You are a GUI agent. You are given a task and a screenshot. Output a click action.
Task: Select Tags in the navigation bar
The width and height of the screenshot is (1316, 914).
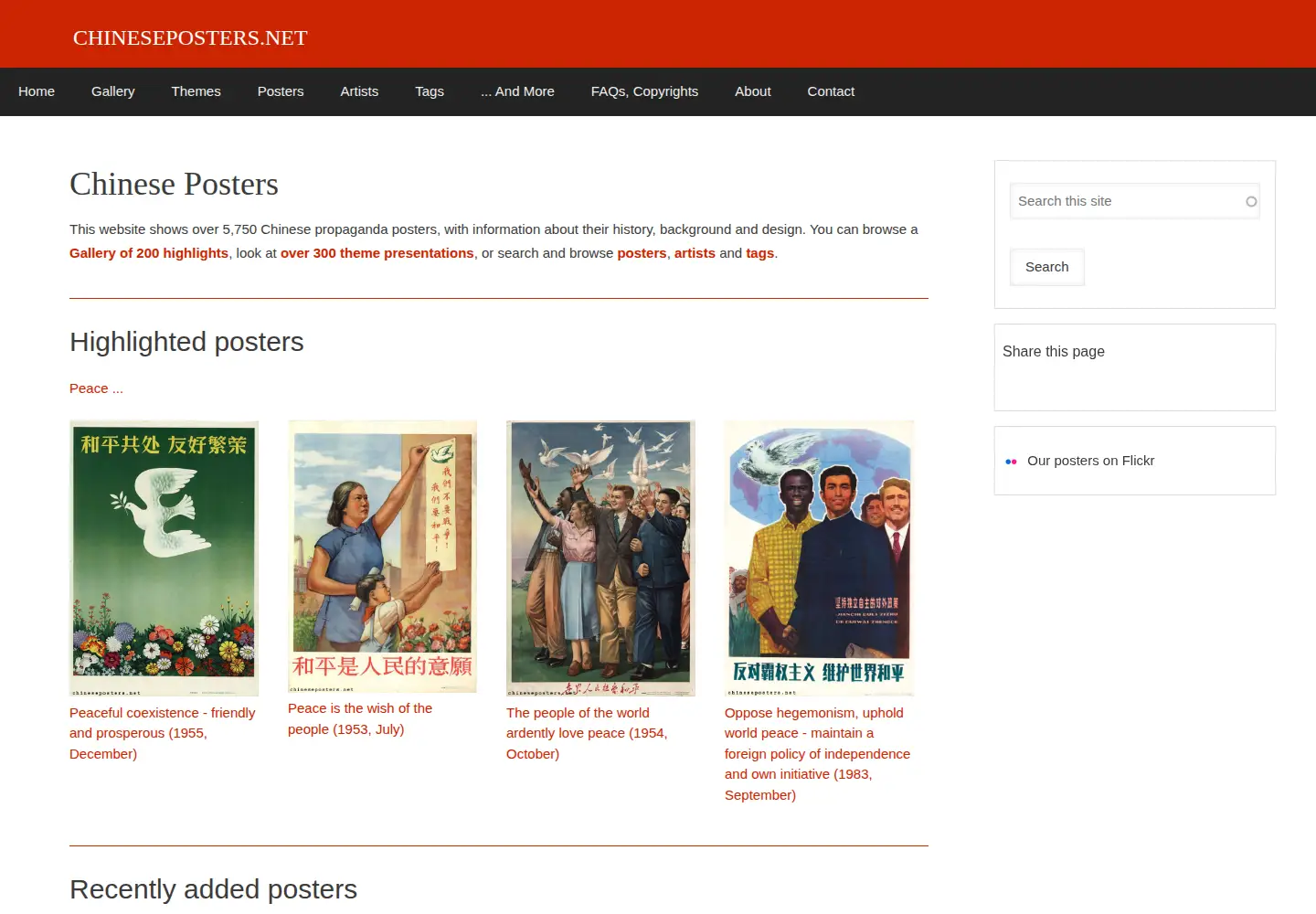430,91
